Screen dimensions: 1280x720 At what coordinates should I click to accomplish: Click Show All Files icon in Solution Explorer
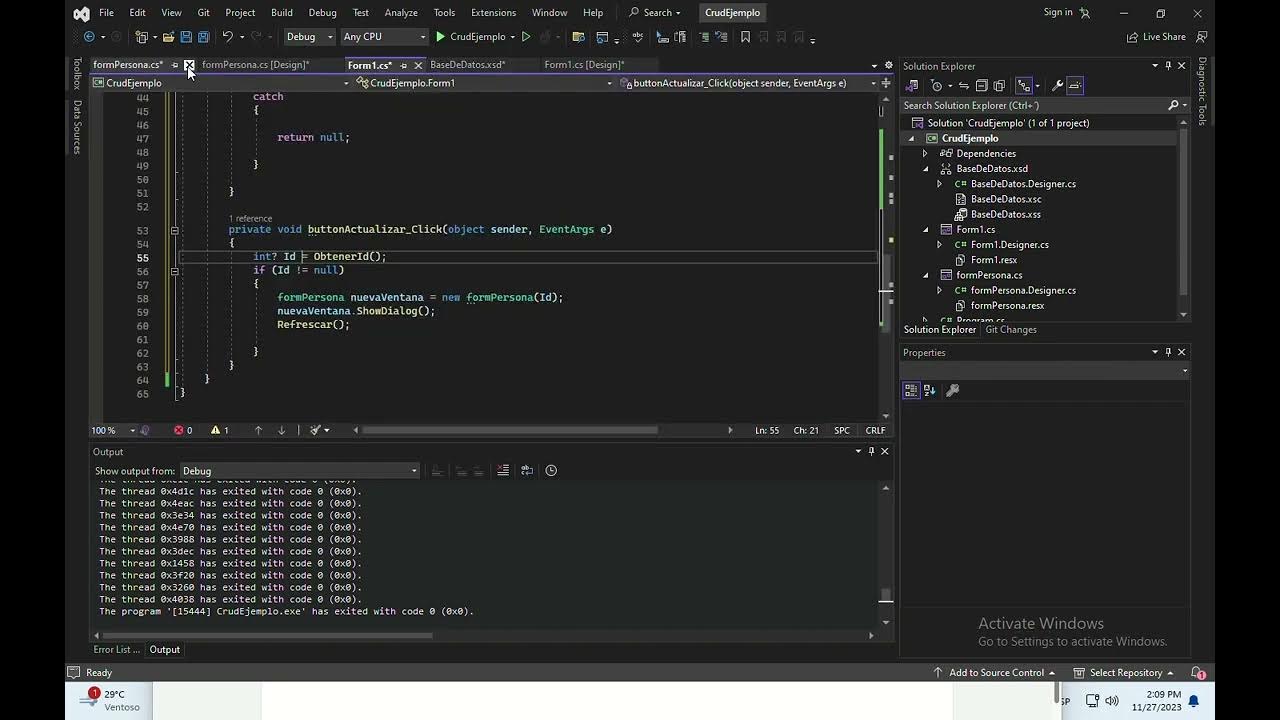(999, 85)
